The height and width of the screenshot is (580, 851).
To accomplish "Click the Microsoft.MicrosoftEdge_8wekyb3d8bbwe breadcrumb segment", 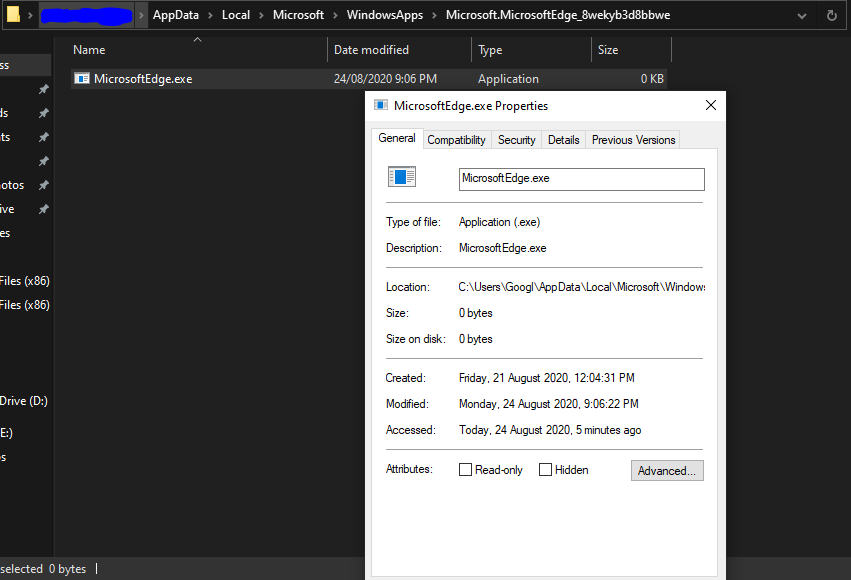I will pyautogui.click(x=558, y=15).
